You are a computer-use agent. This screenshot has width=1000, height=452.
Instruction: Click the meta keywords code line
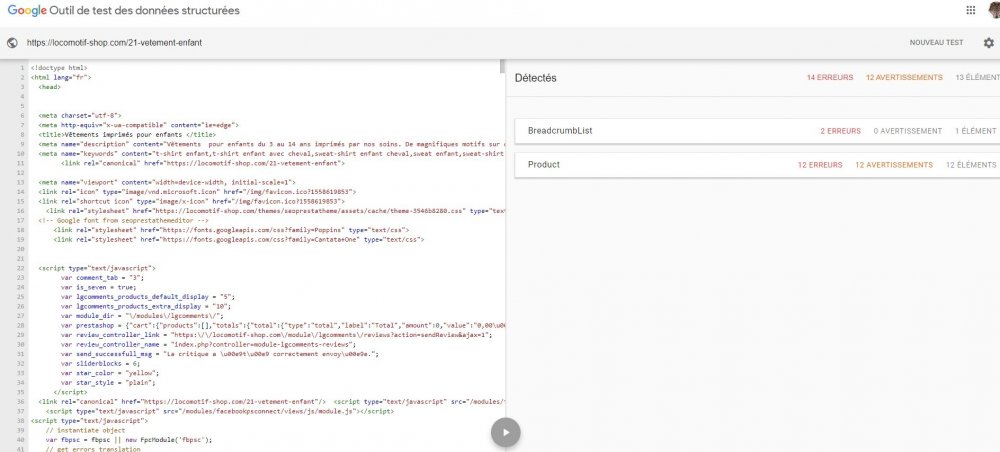(272, 154)
